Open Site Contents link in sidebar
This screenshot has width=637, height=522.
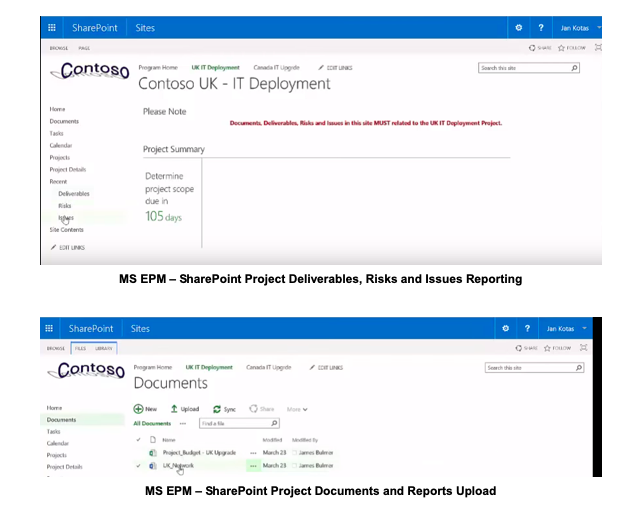point(66,230)
